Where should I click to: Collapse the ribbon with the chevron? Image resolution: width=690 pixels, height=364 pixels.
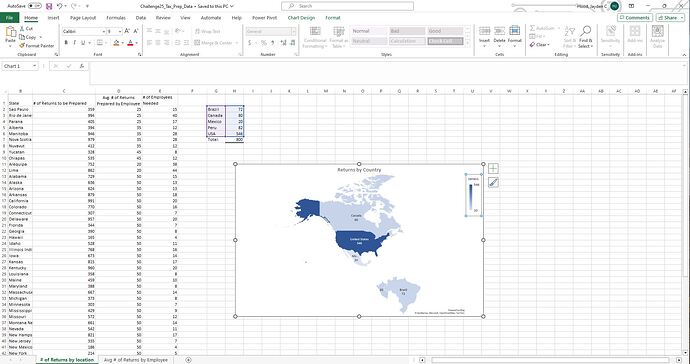tap(684, 54)
